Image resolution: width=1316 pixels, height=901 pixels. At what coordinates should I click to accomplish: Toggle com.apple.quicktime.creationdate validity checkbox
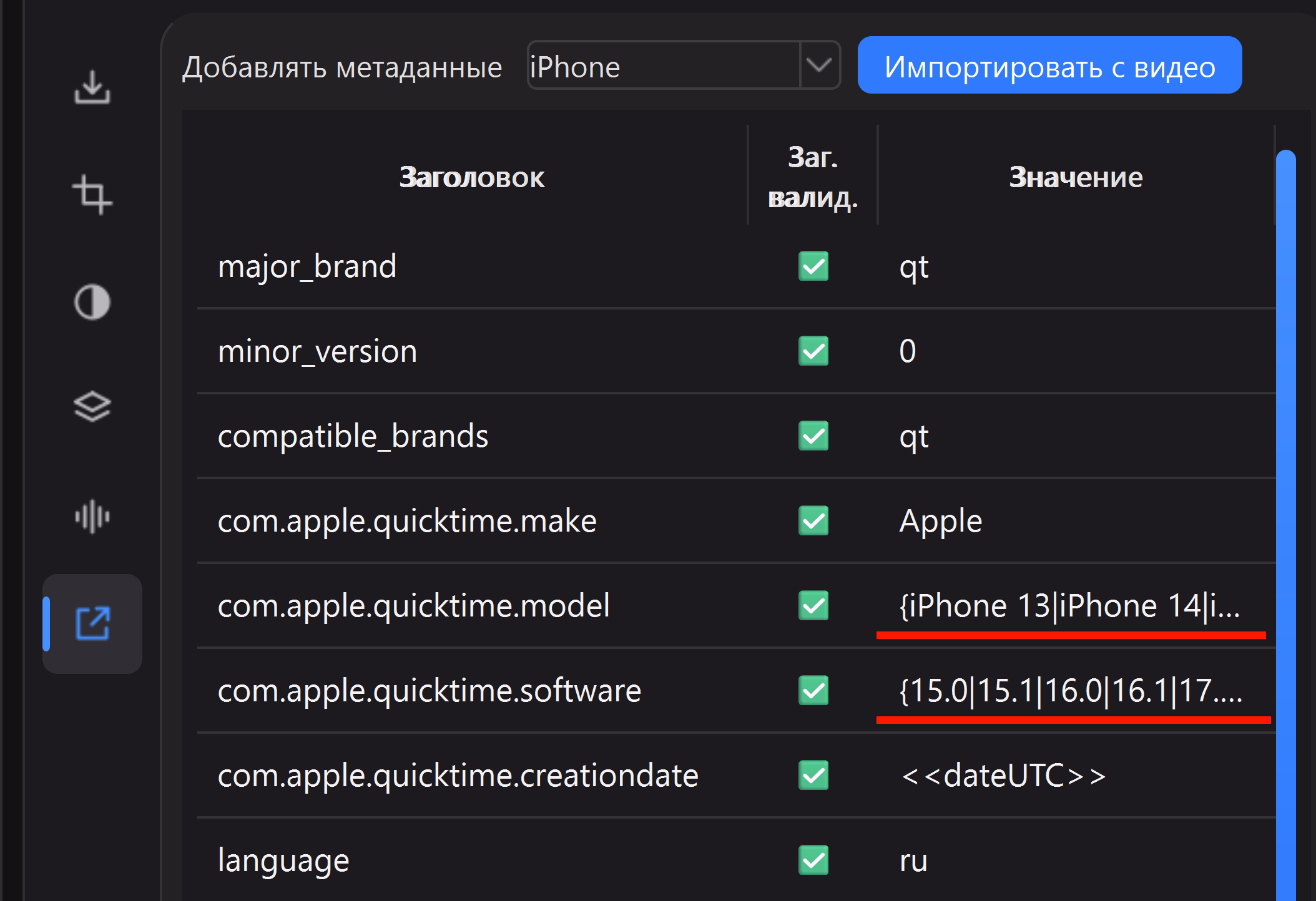point(813,775)
